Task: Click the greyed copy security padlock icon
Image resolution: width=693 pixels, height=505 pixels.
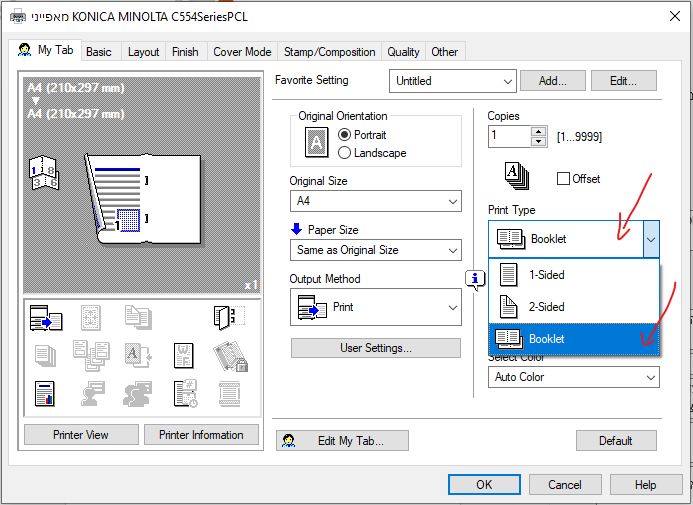Action: 230,356
